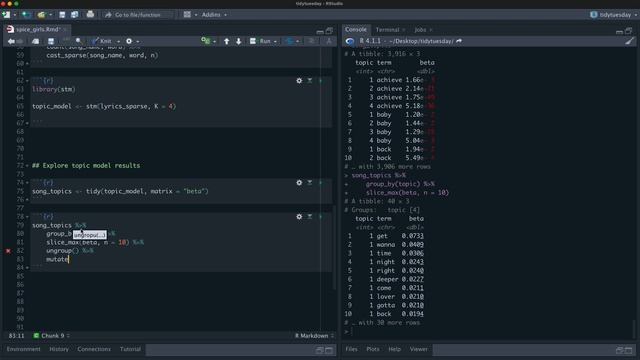The width and height of the screenshot is (640, 360).
Task: Open the Run dropdown arrow
Action: click(275, 41)
